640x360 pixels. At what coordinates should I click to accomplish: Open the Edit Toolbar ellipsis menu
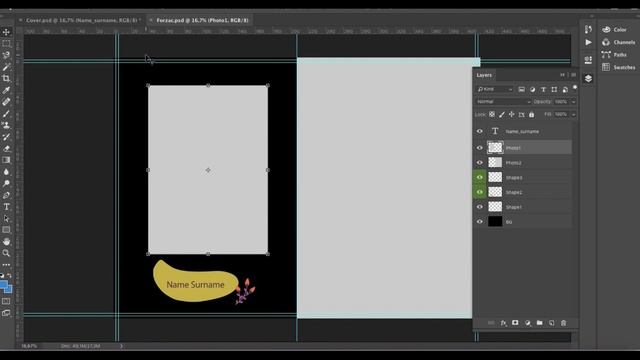click(x=6, y=264)
